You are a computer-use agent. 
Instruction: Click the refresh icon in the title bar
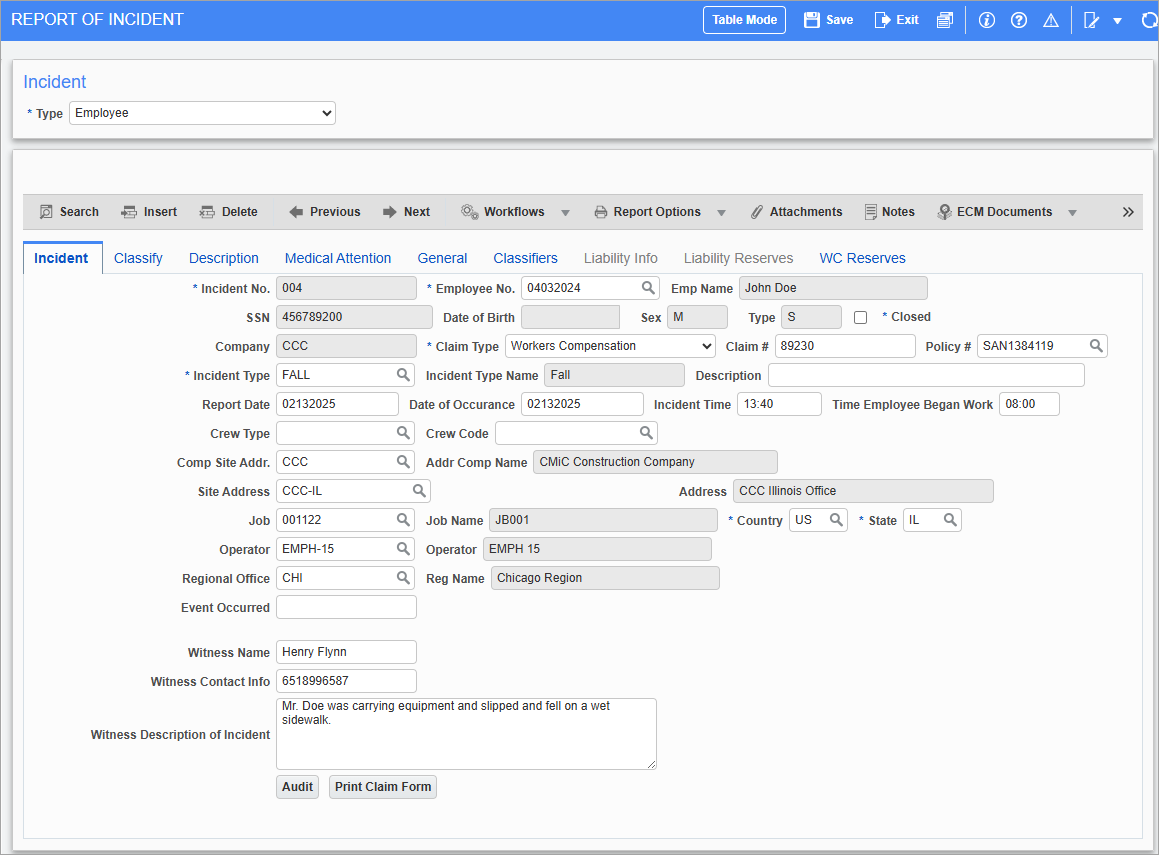1148,19
